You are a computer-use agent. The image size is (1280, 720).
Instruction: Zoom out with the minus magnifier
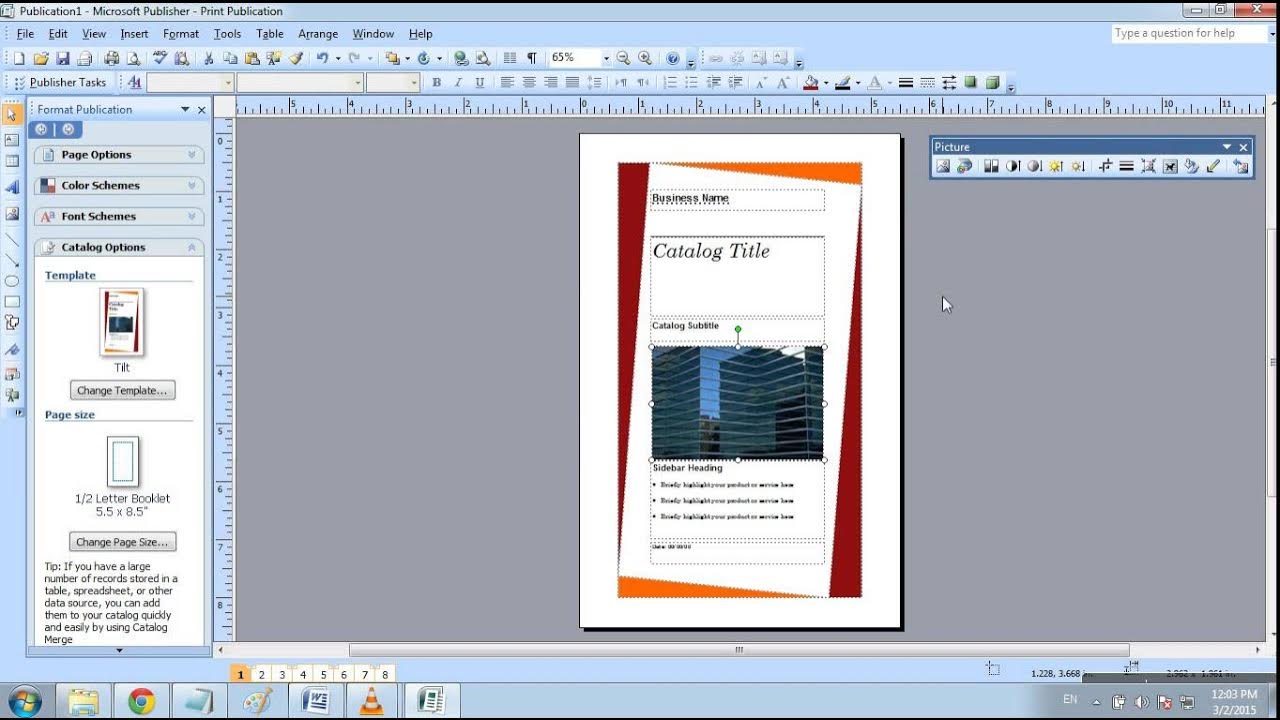pos(623,58)
